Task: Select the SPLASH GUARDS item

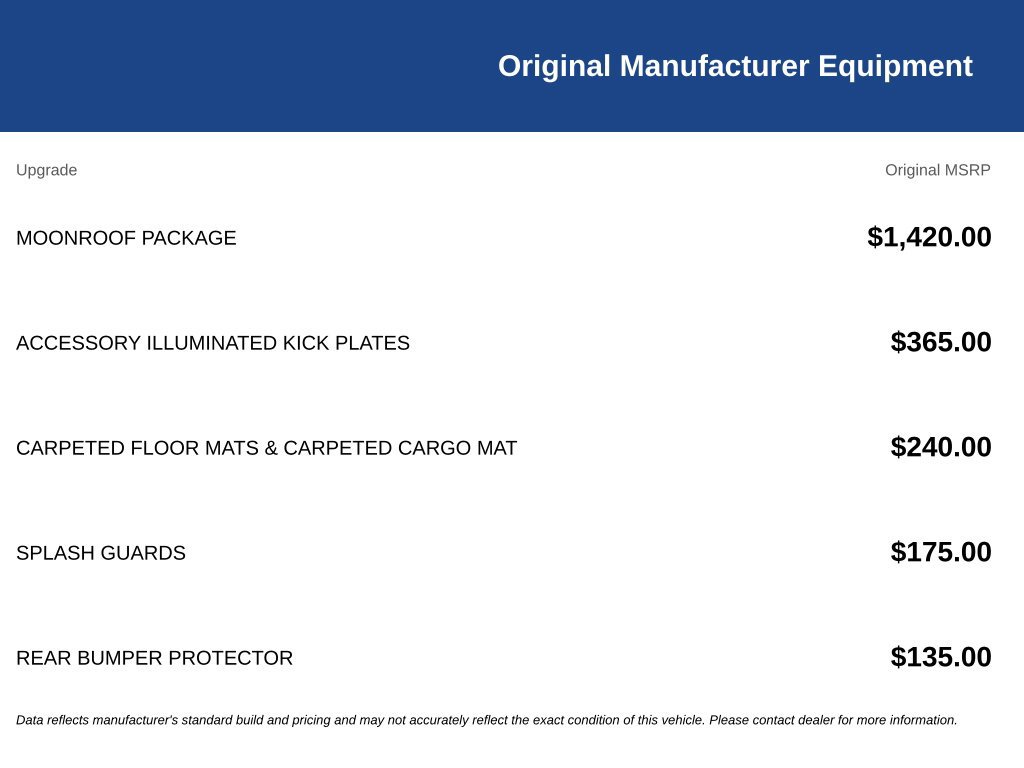Action: coord(101,553)
